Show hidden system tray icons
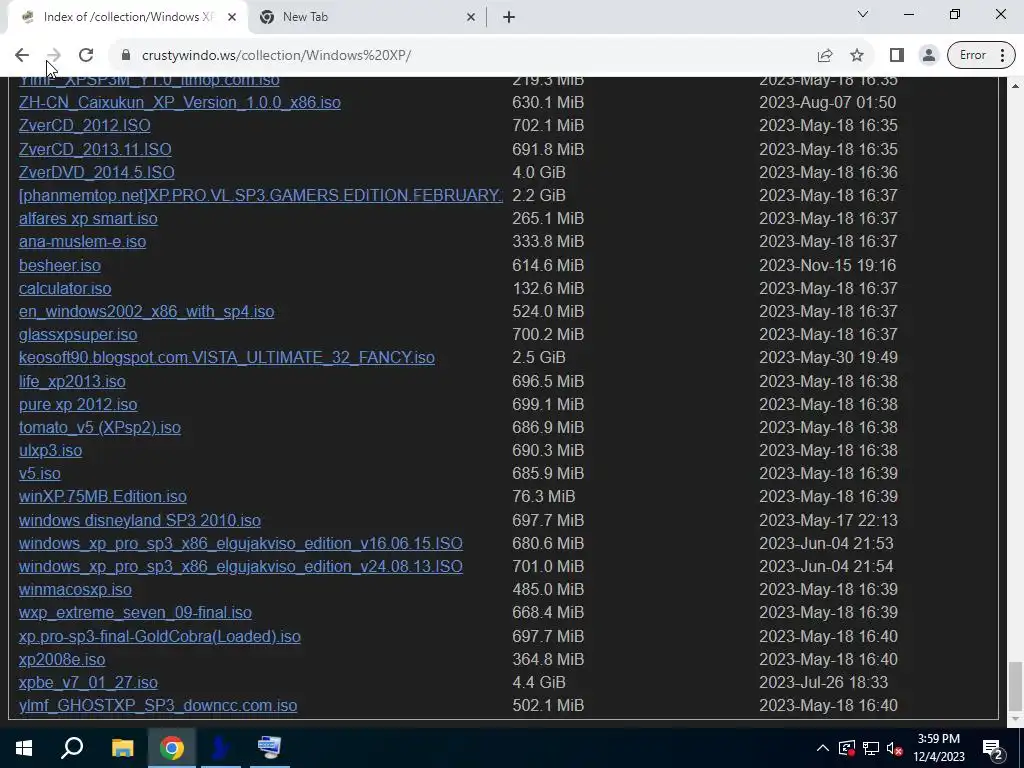 click(823, 748)
